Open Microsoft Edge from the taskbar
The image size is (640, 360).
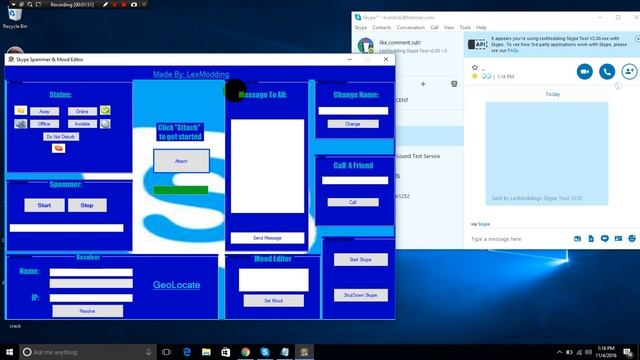pyautogui.click(x=187, y=352)
